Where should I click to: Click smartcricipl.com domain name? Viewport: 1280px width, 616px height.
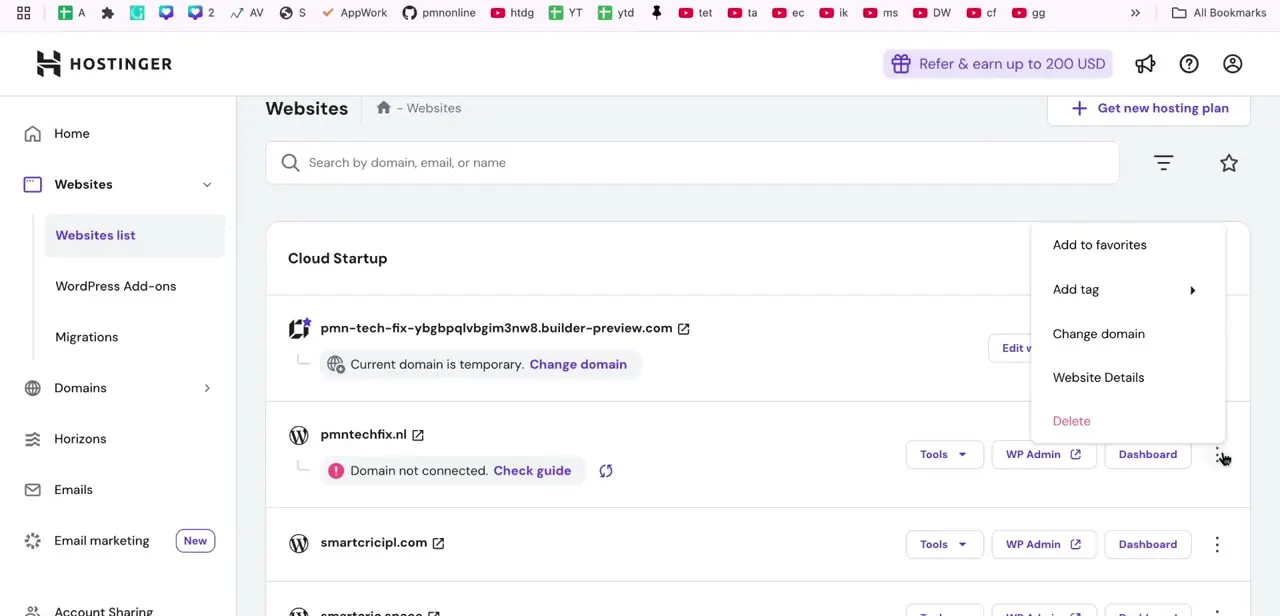(x=373, y=543)
